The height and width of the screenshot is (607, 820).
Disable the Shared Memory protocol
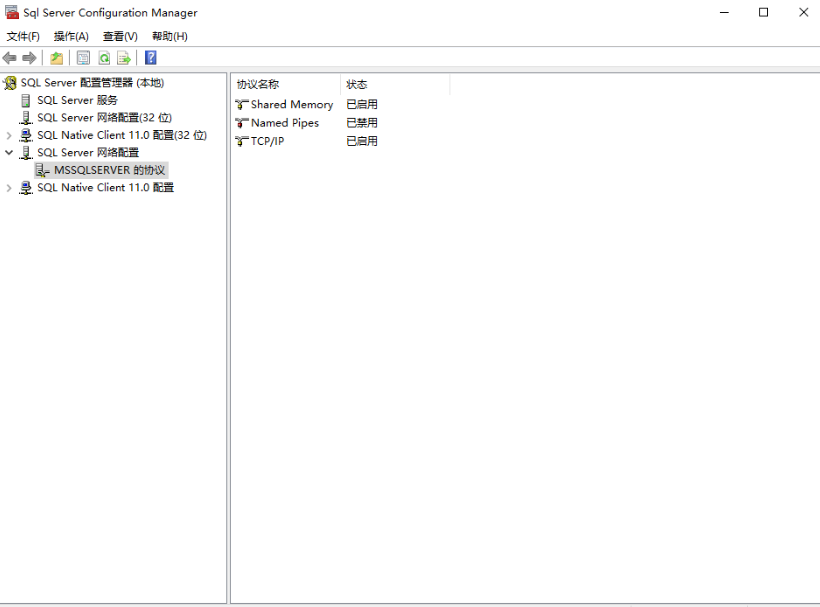[x=288, y=104]
